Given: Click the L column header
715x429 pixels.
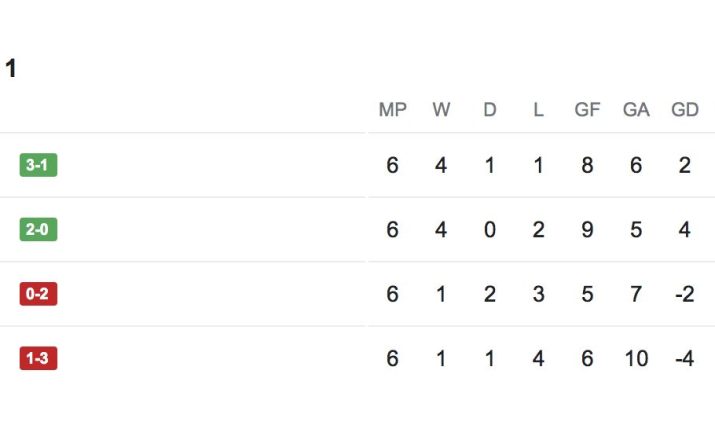Looking at the screenshot, I should tap(538, 110).
